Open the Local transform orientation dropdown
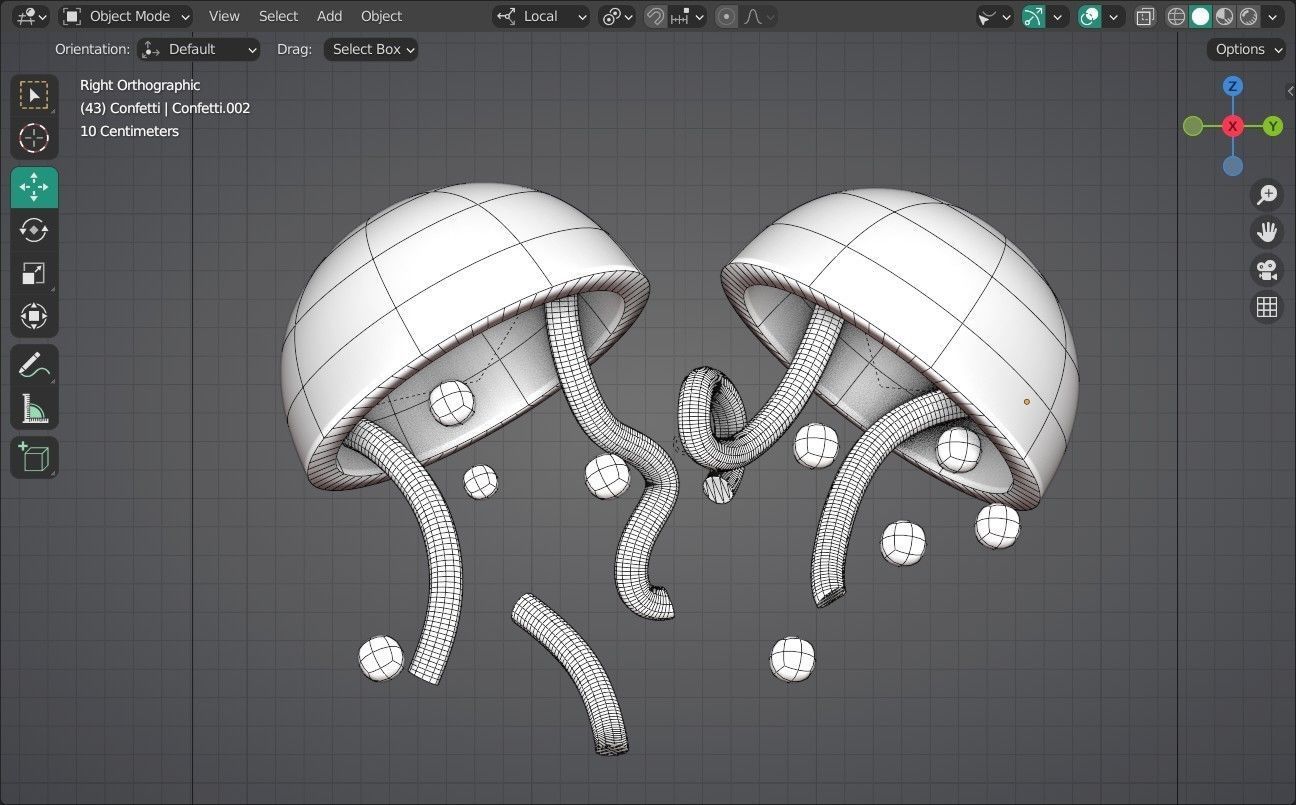This screenshot has width=1296, height=805. tap(540, 16)
